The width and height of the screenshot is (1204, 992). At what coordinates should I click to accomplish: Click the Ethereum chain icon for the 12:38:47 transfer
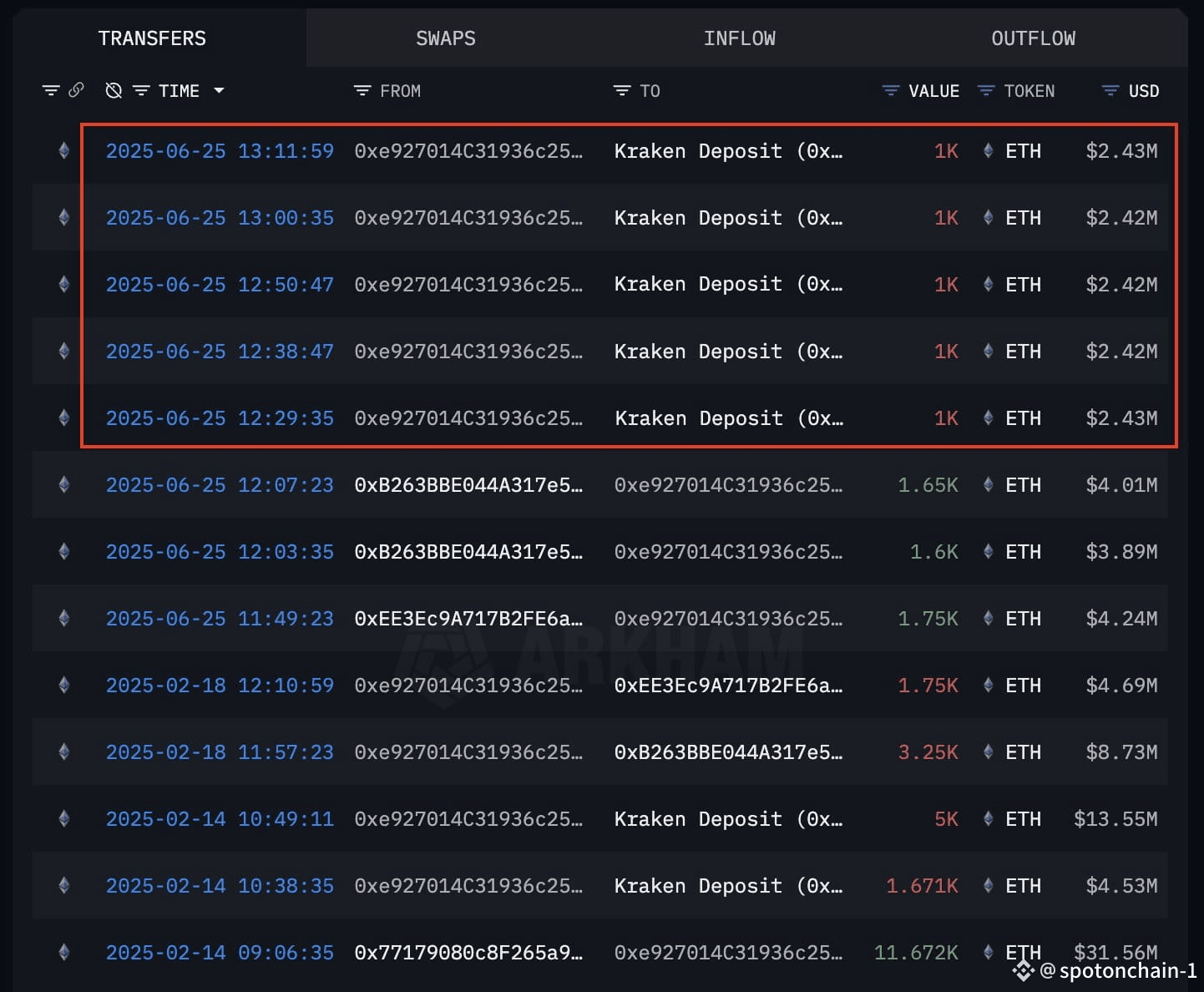click(x=64, y=352)
